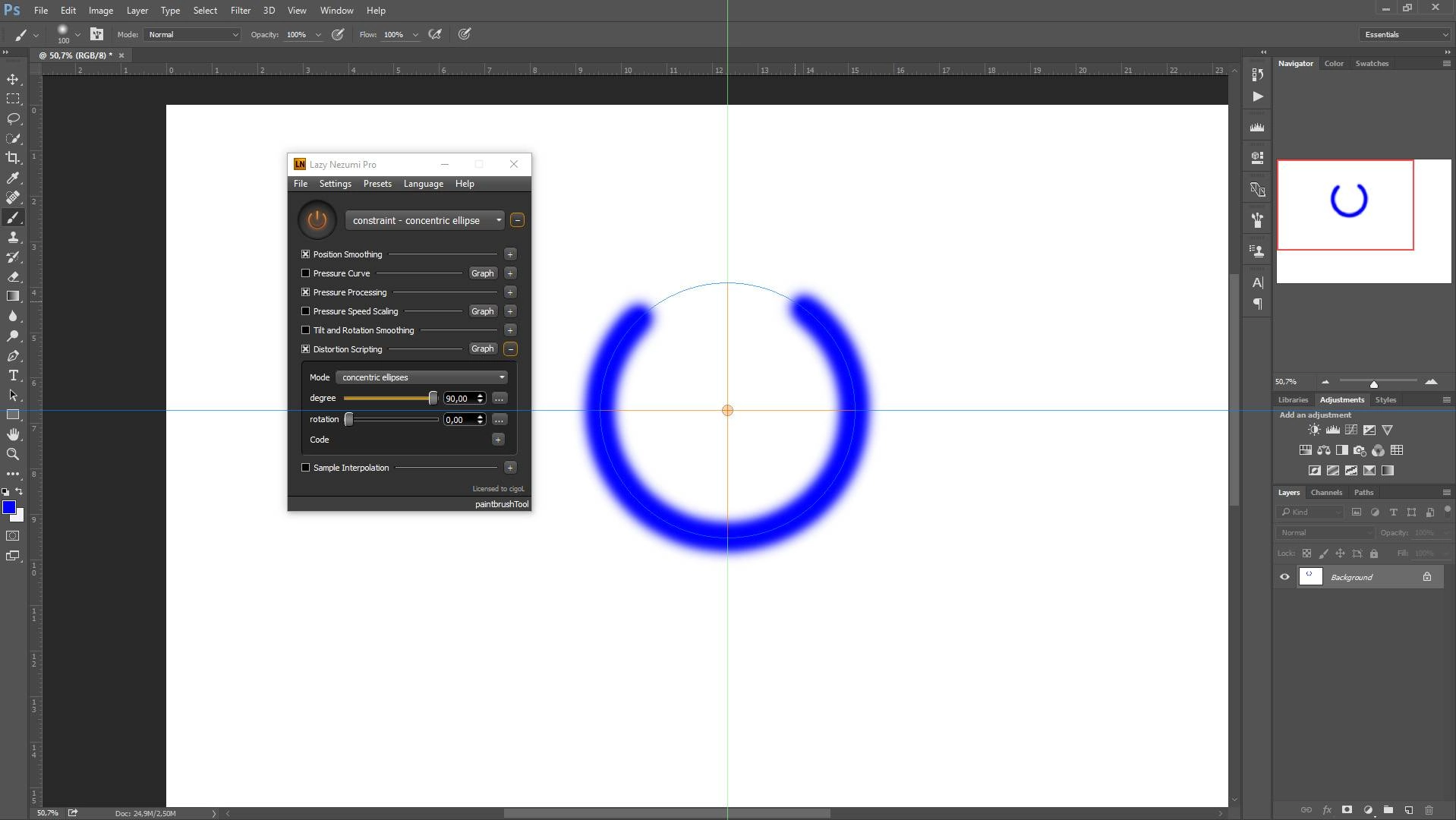
Task: Open the Layer menu
Action: click(137, 11)
